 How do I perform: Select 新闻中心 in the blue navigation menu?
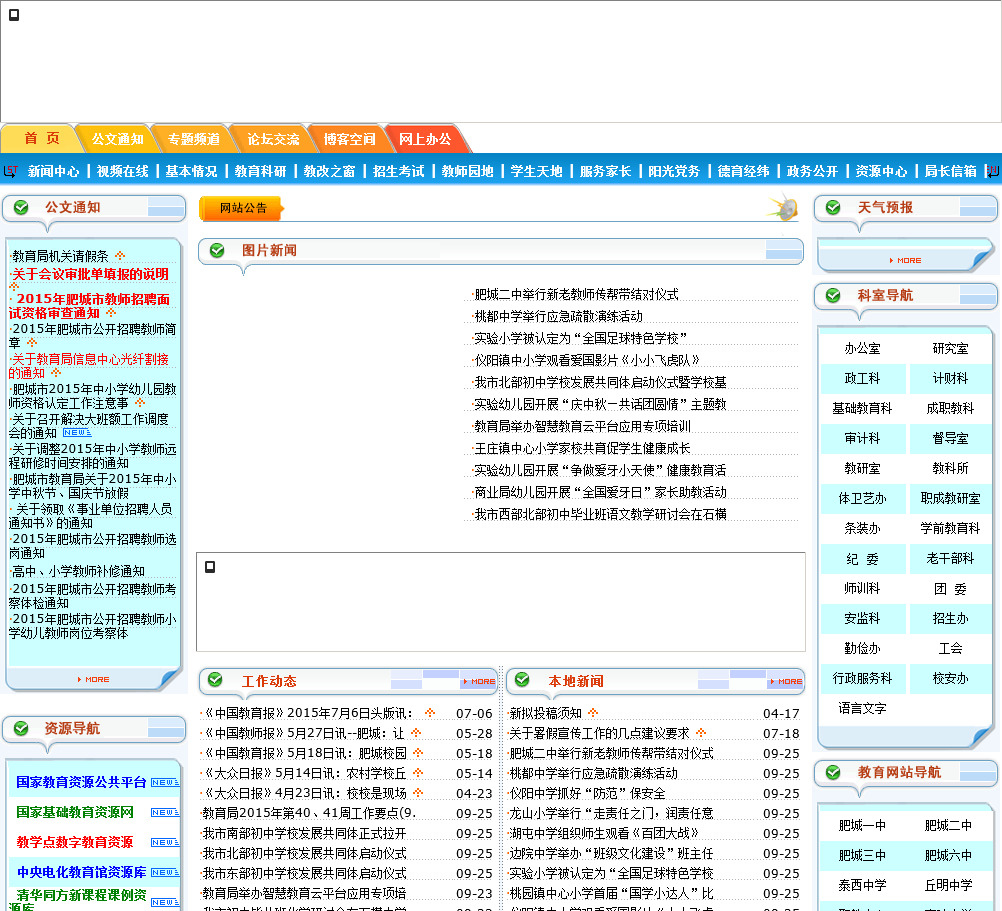(53, 171)
